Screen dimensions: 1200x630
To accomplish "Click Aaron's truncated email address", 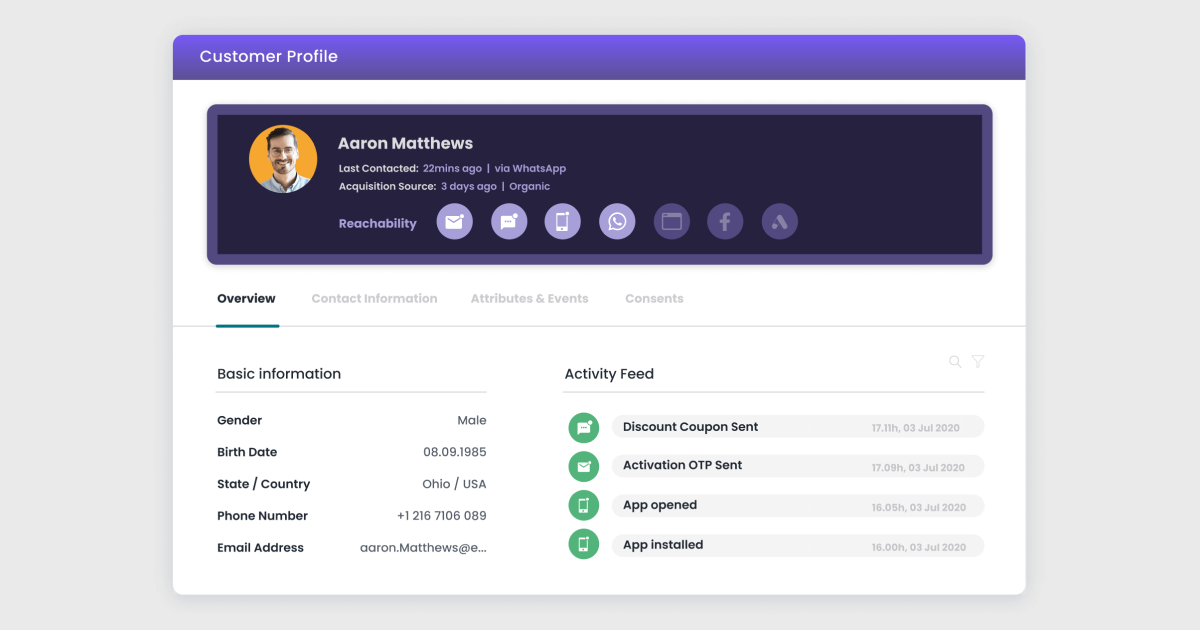I will pyautogui.click(x=424, y=547).
